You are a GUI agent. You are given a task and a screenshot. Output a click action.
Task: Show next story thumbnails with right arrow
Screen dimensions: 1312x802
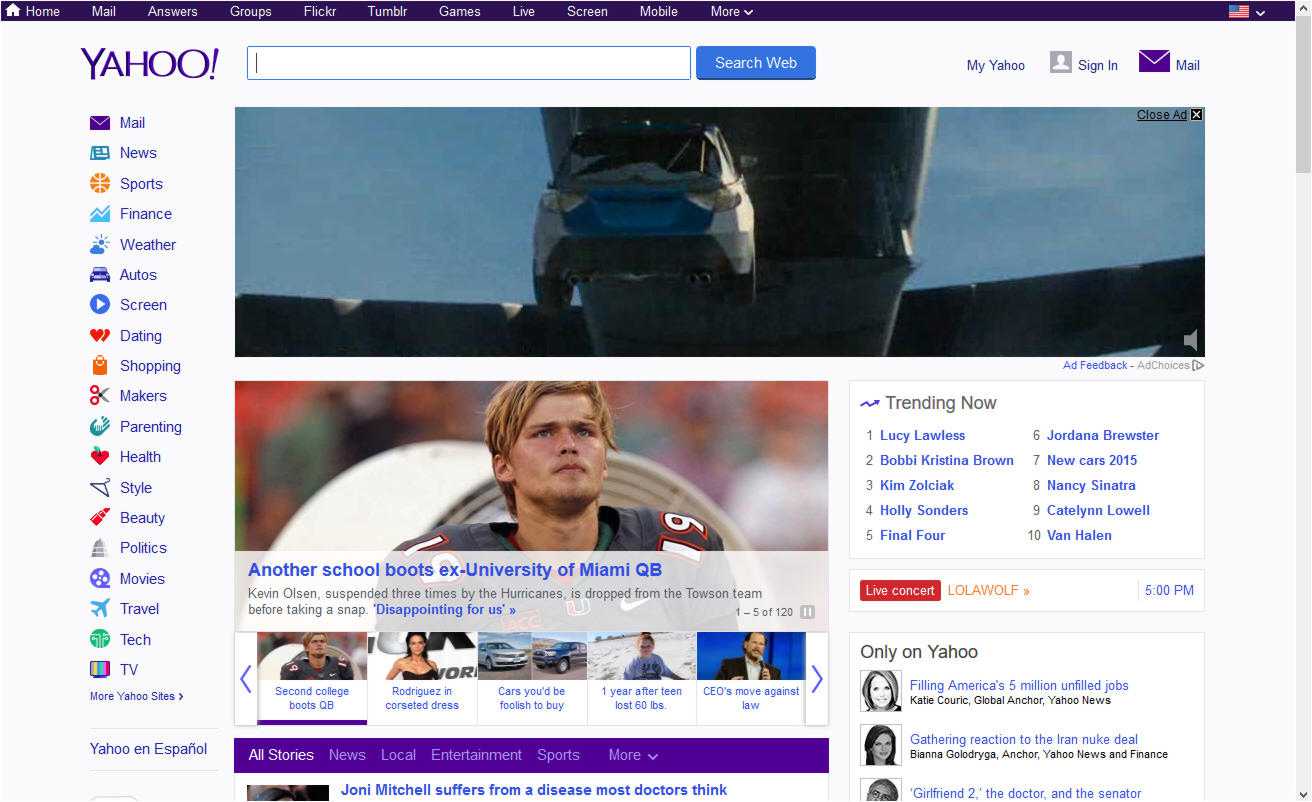tap(817, 679)
